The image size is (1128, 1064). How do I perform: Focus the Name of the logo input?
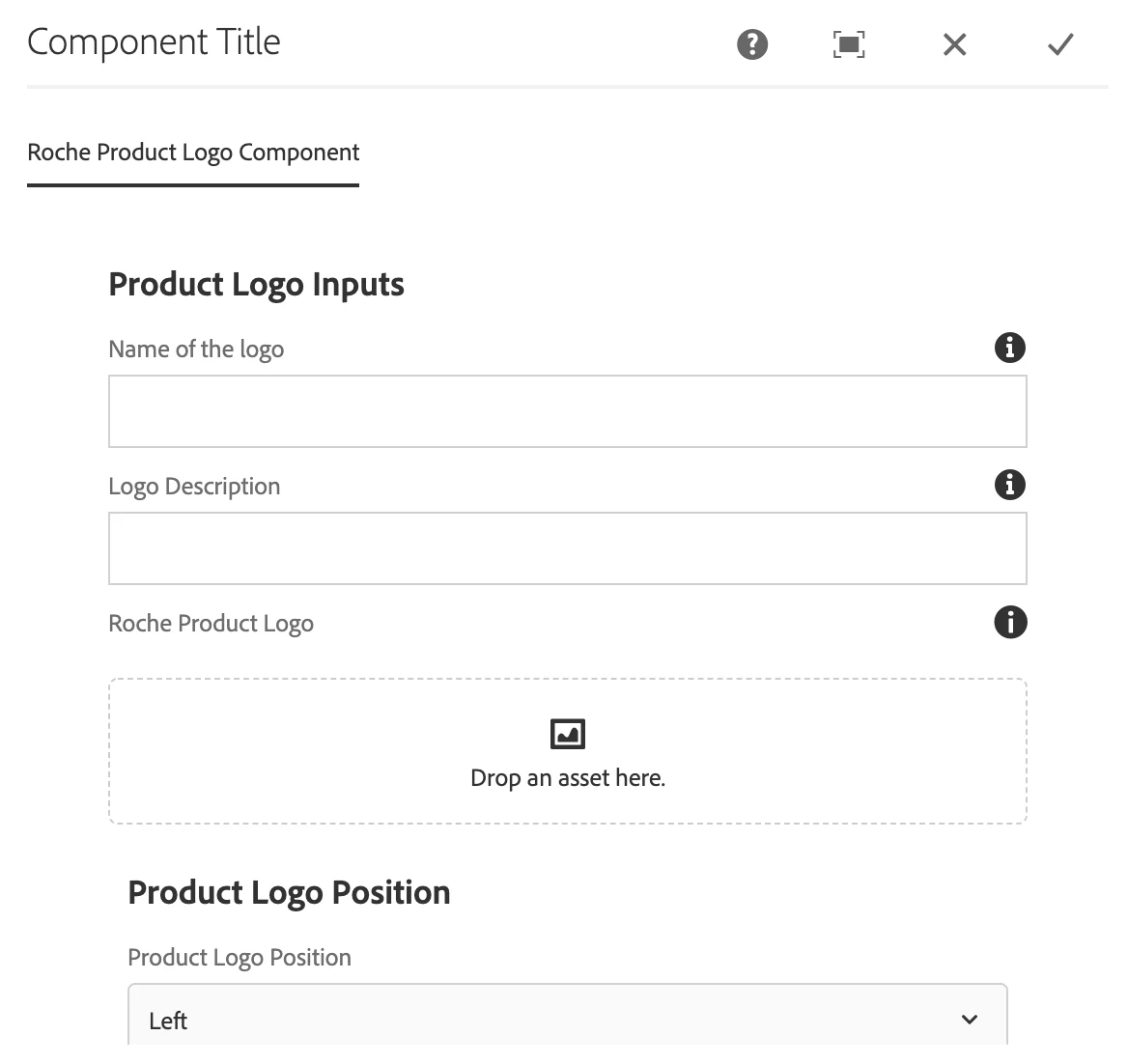pos(567,411)
